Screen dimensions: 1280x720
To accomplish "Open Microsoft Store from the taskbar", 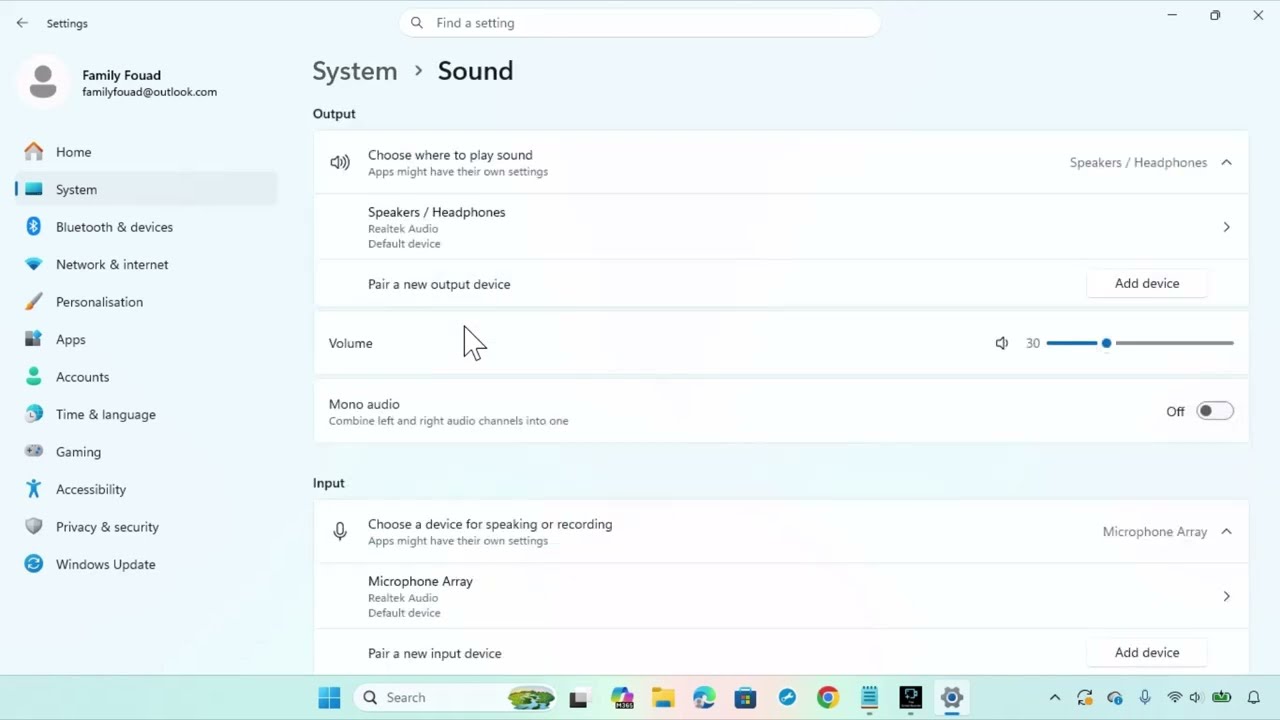I will (745, 698).
